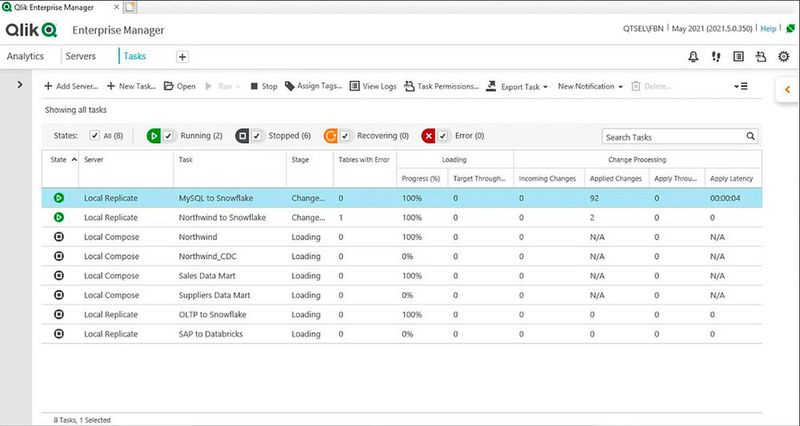Open the user permissions icon in header
Screen dimensions: 800x426
pos(761,57)
